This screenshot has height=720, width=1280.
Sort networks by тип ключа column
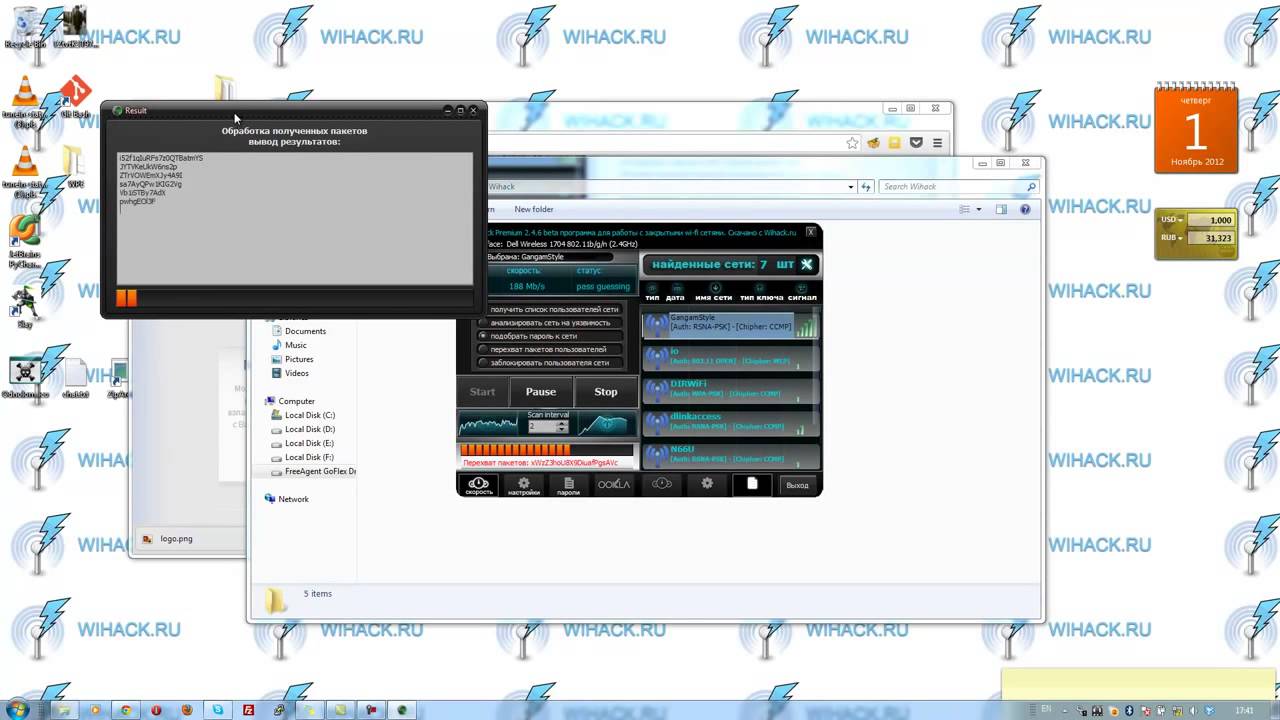click(x=761, y=292)
